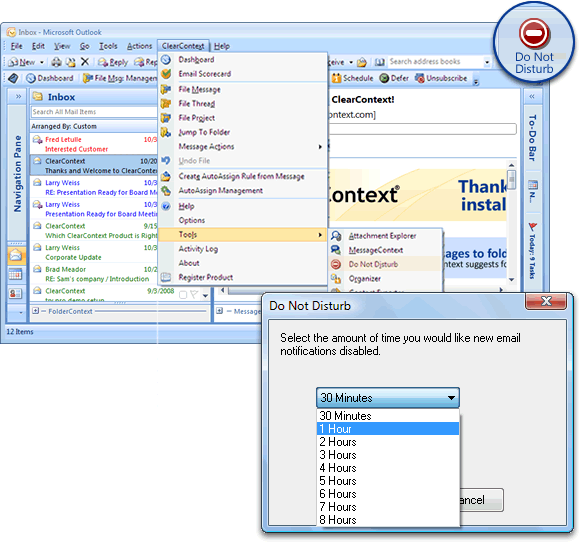Open the File menu
The height and width of the screenshot is (542, 580).
(x=16, y=46)
